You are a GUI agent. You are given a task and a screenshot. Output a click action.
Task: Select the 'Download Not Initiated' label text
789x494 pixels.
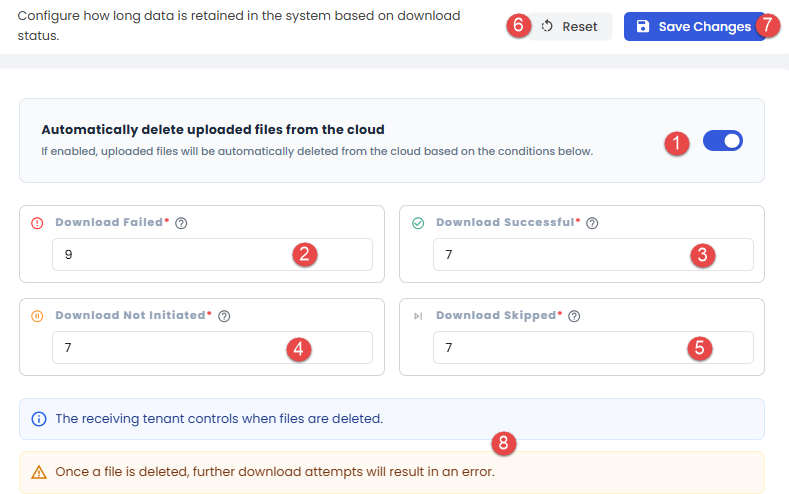(130, 315)
